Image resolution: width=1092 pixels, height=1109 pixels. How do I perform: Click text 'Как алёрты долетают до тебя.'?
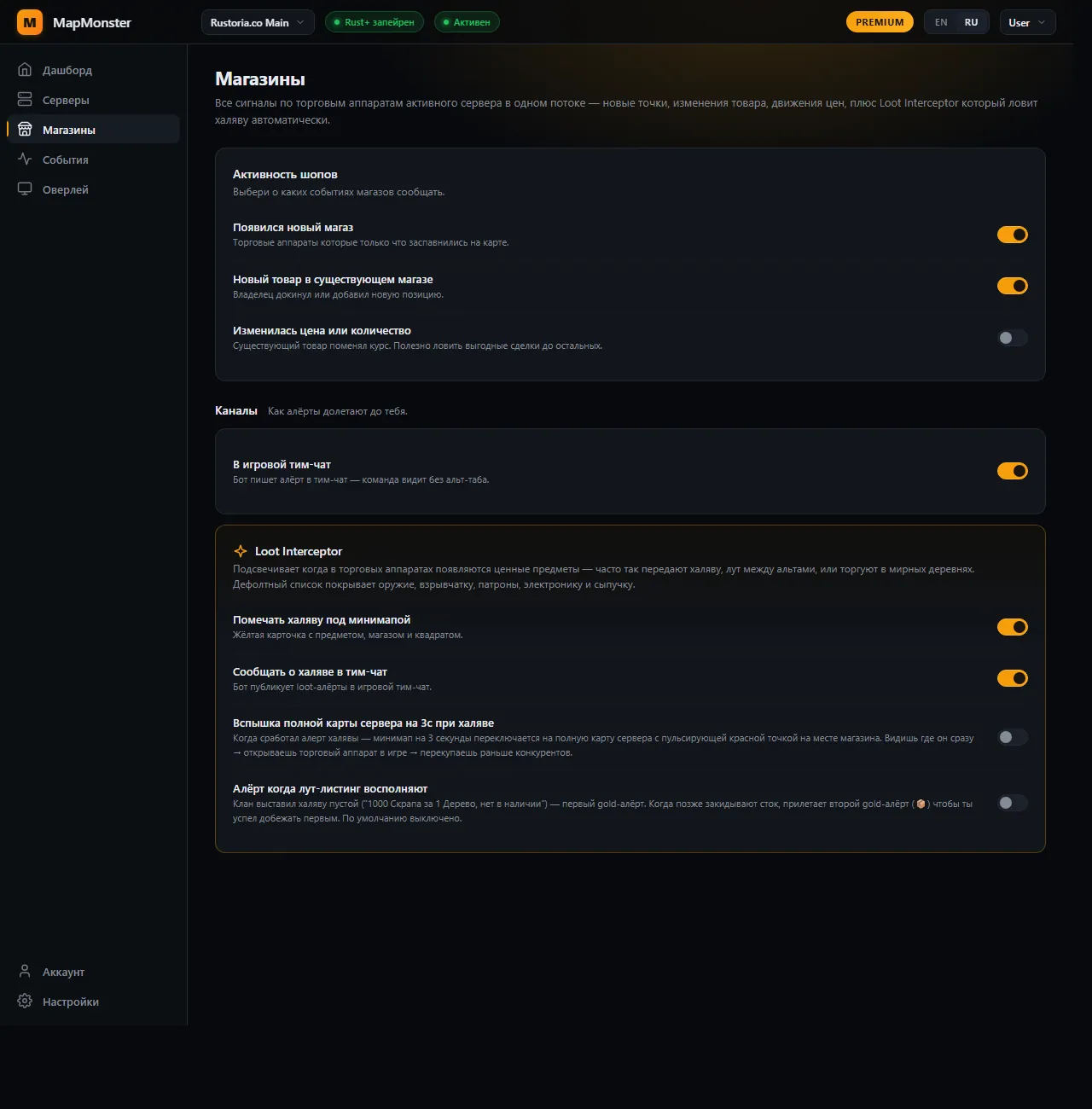pyautogui.click(x=338, y=411)
